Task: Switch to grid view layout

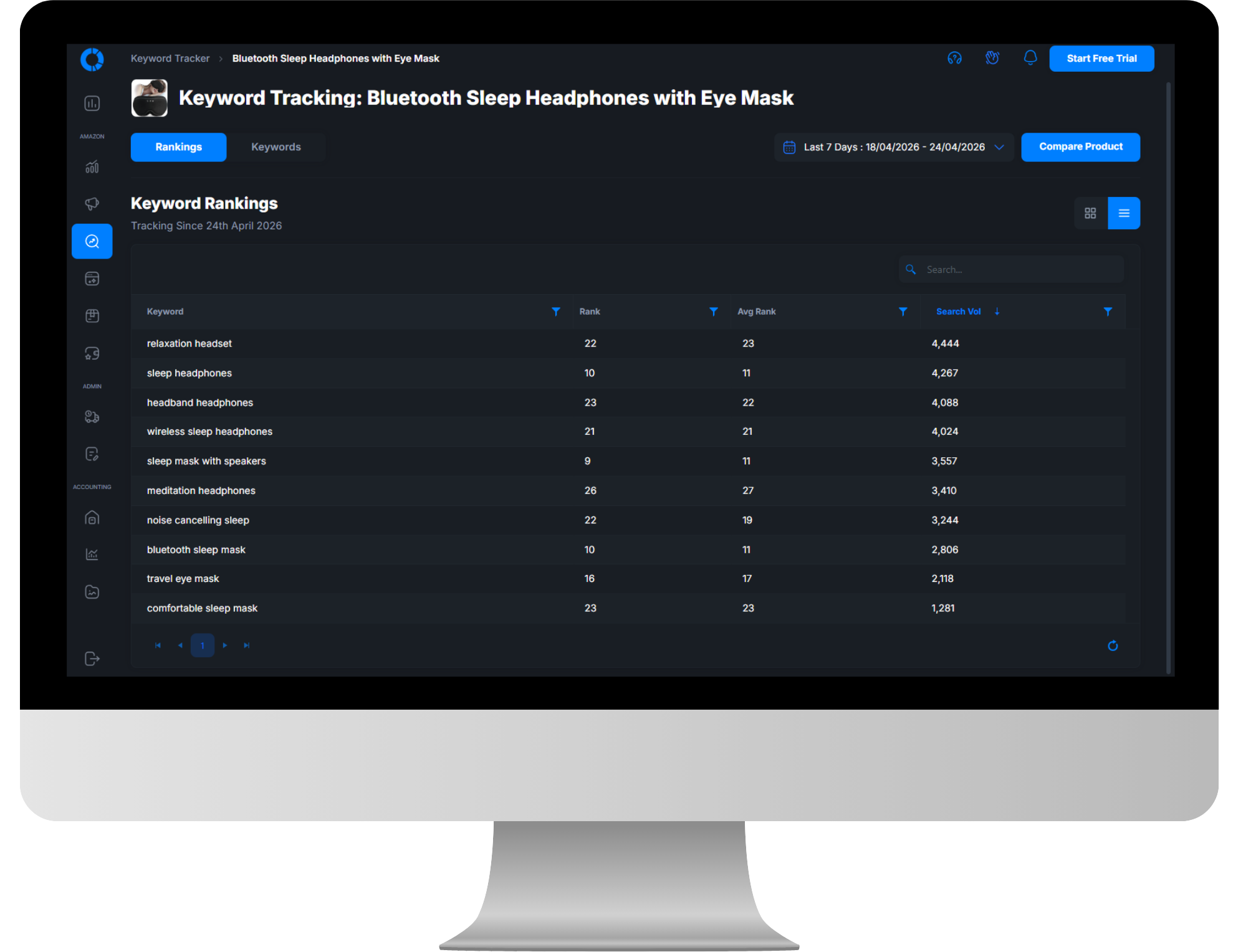Action: [1090, 213]
